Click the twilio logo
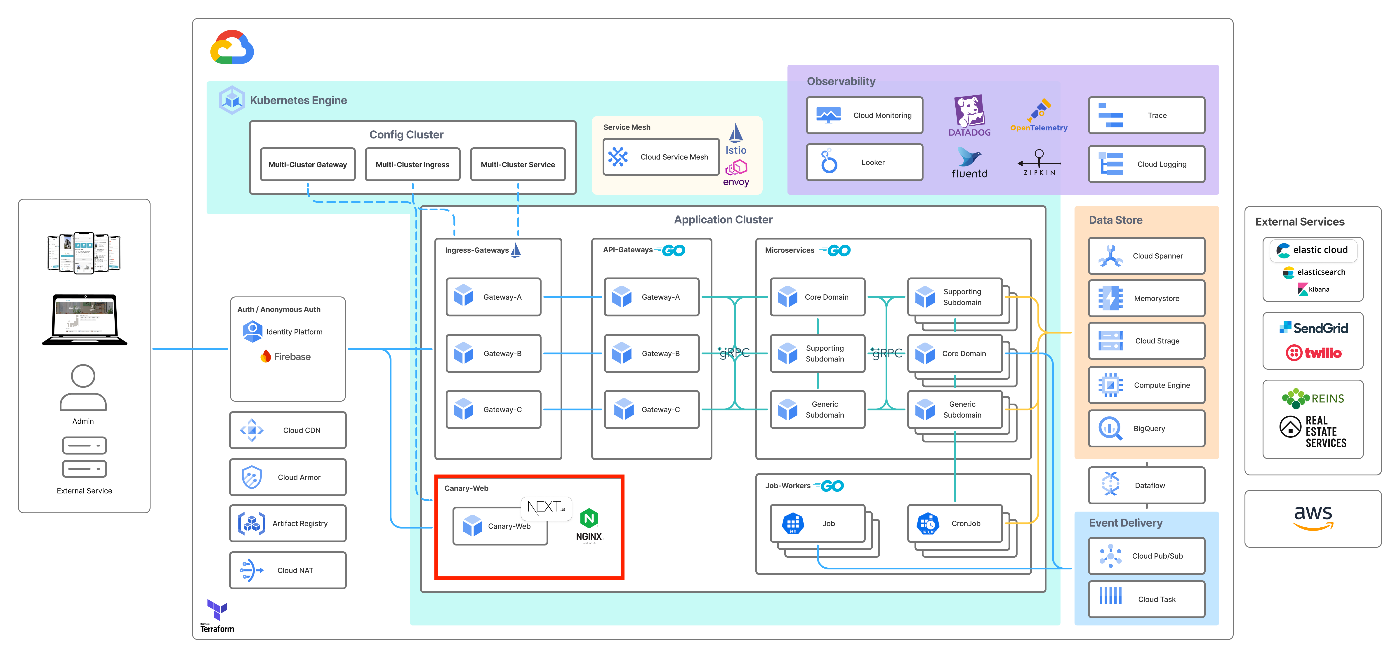 click(1313, 352)
